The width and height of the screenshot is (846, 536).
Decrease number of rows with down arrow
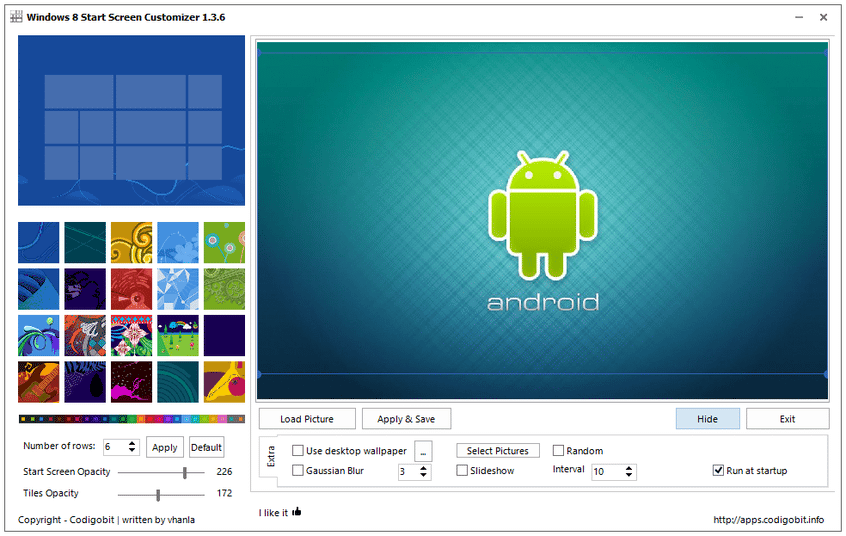[132, 450]
